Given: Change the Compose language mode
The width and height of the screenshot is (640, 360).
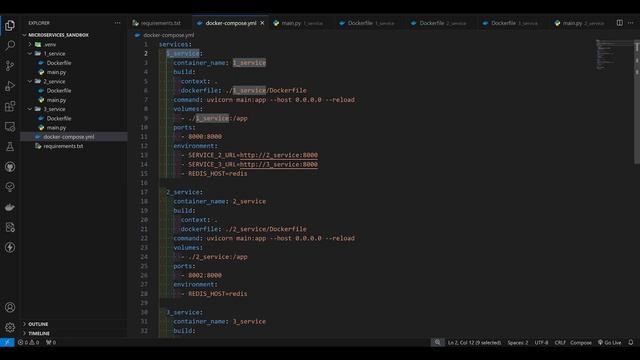Looking at the screenshot, I should (x=581, y=342).
